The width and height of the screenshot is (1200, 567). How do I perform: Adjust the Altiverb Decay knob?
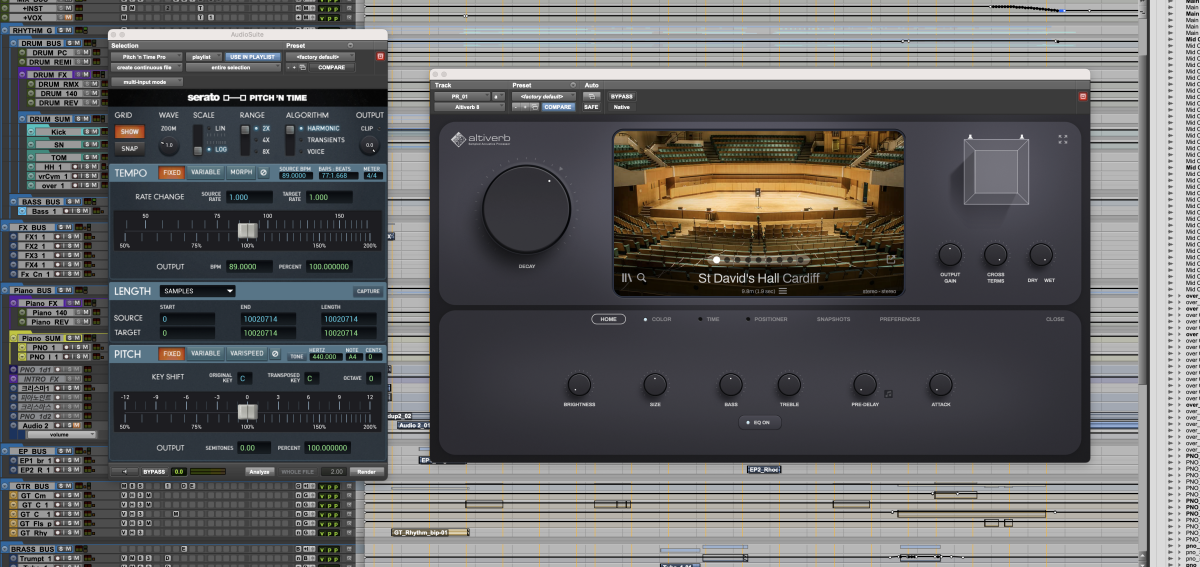pos(526,208)
